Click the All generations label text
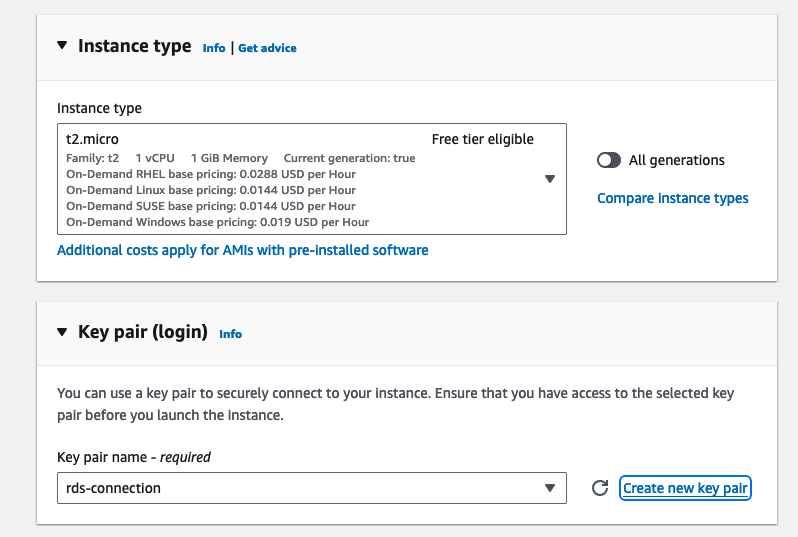Viewport: 798px width, 537px height. pos(676,160)
